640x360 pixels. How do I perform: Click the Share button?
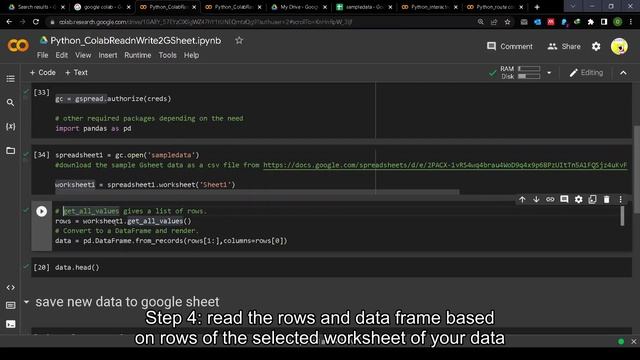tap(564, 47)
